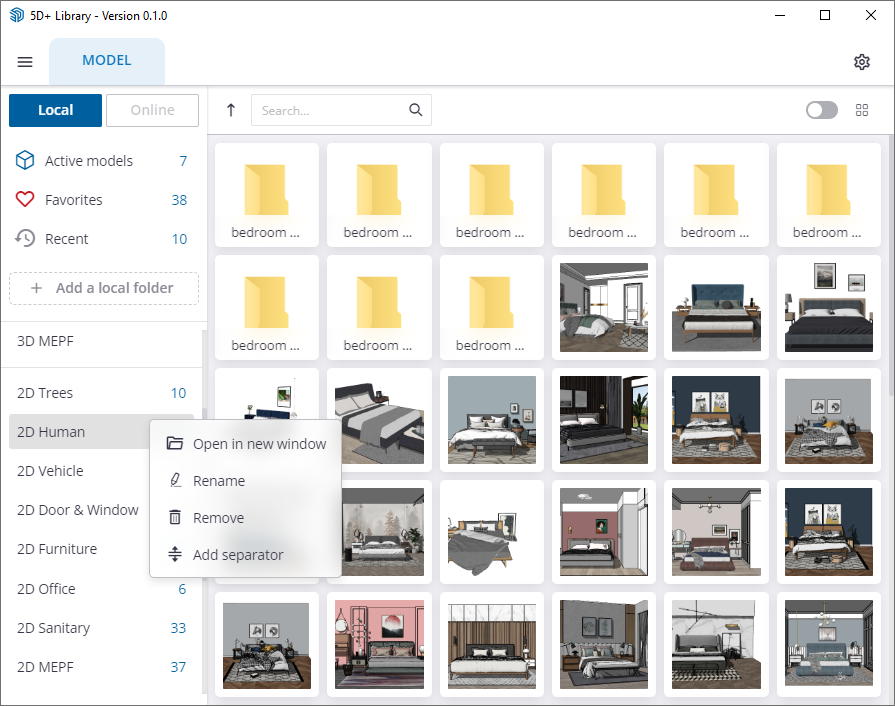This screenshot has width=895, height=706.
Task: Click into the Search field
Action: point(330,110)
